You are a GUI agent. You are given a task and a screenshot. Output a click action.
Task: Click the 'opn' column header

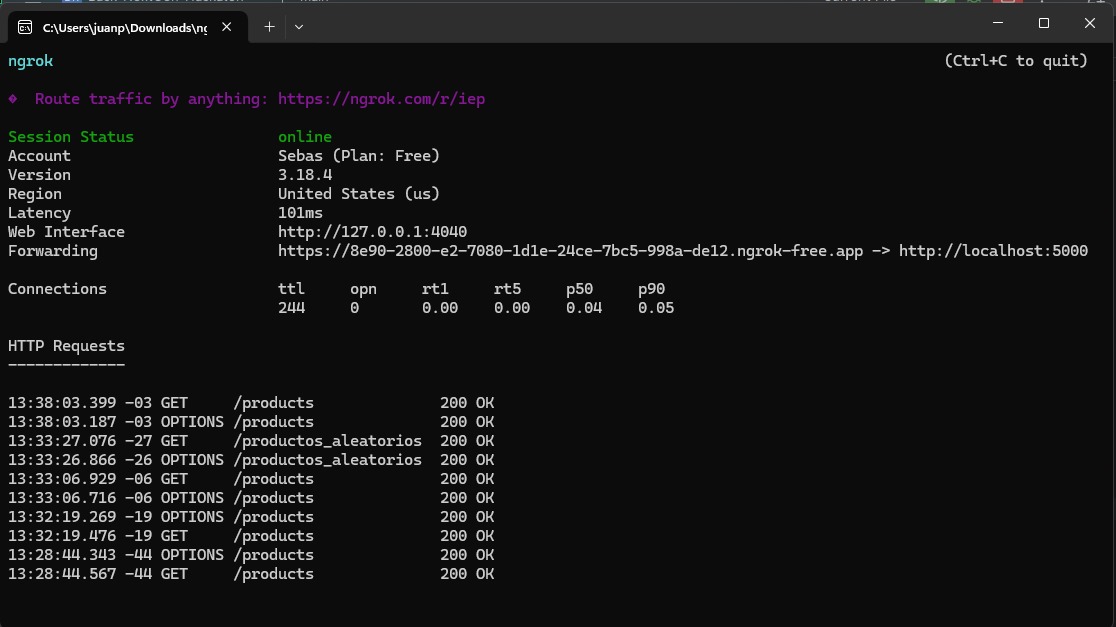click(363, 289)
